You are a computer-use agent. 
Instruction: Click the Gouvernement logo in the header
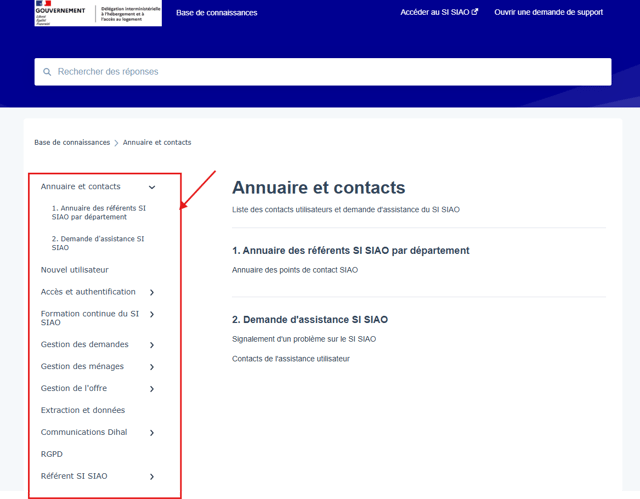point(98,13)
